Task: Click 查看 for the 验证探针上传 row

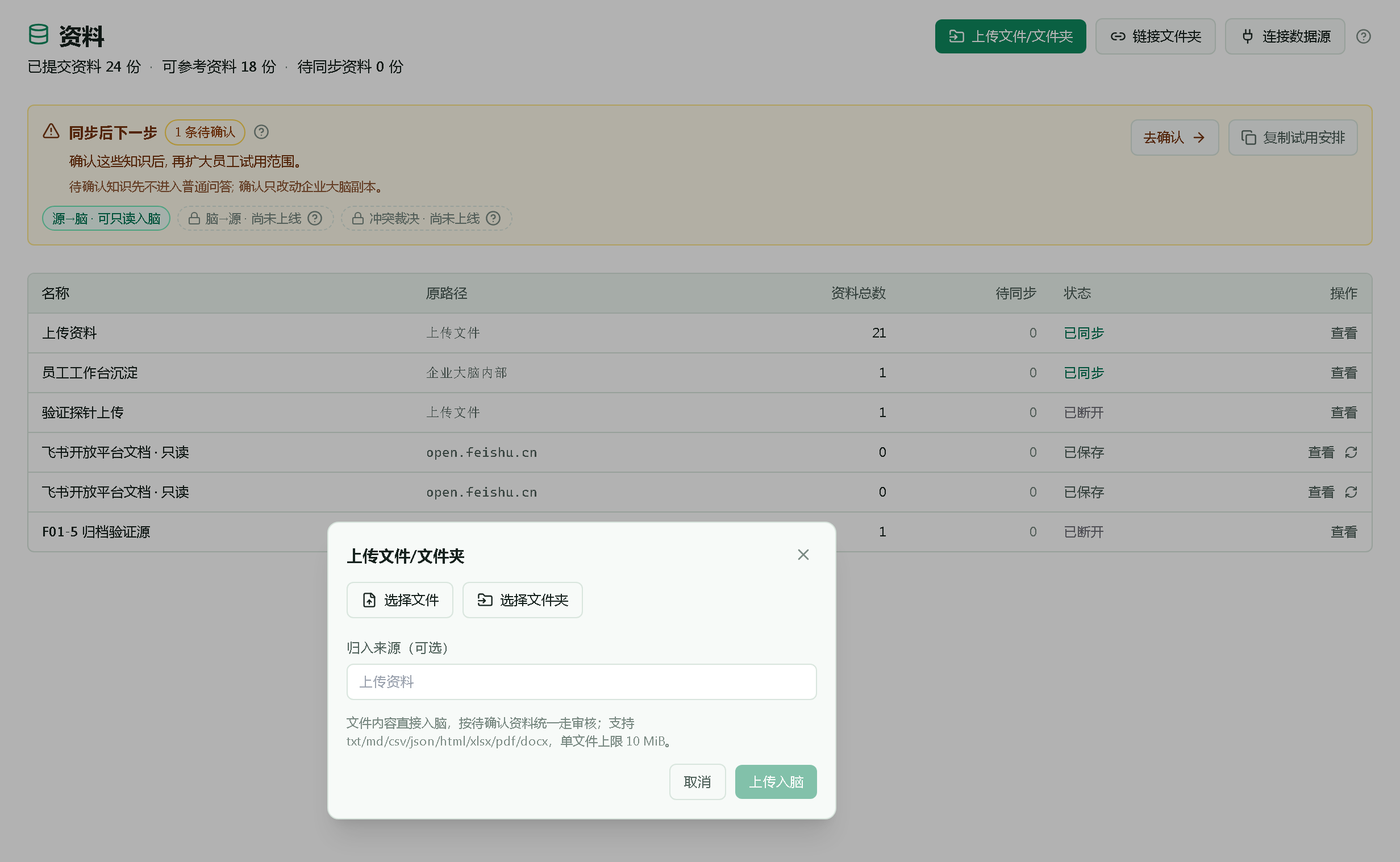Action: (1344, 413)
